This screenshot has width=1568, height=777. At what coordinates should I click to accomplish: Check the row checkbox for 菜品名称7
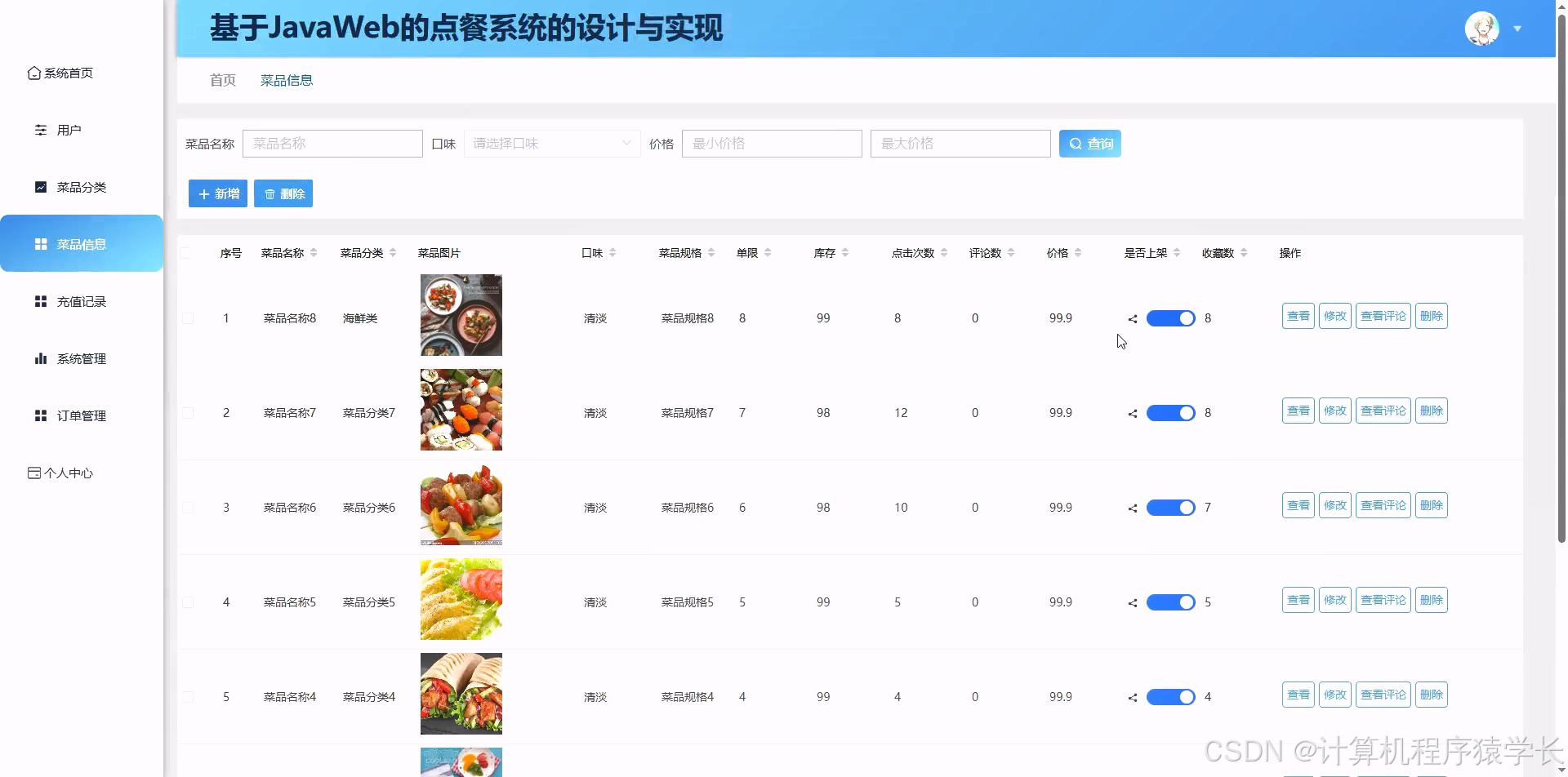coord(187,412)
